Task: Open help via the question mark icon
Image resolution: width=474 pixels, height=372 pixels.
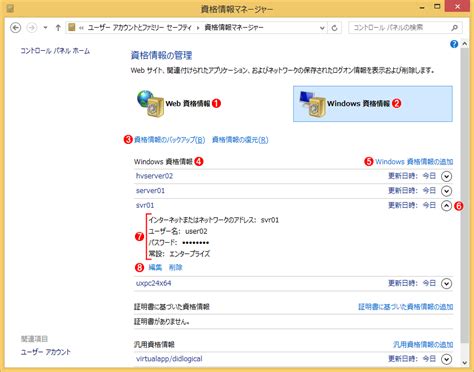Action: click(x=454, y=44)
